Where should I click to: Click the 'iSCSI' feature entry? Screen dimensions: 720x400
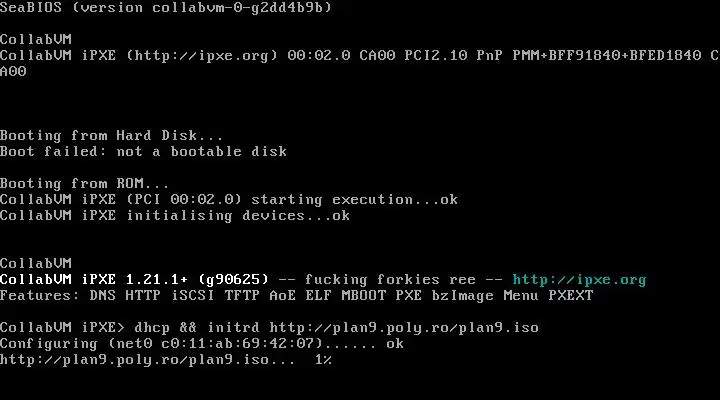click(x=192, y=295)
